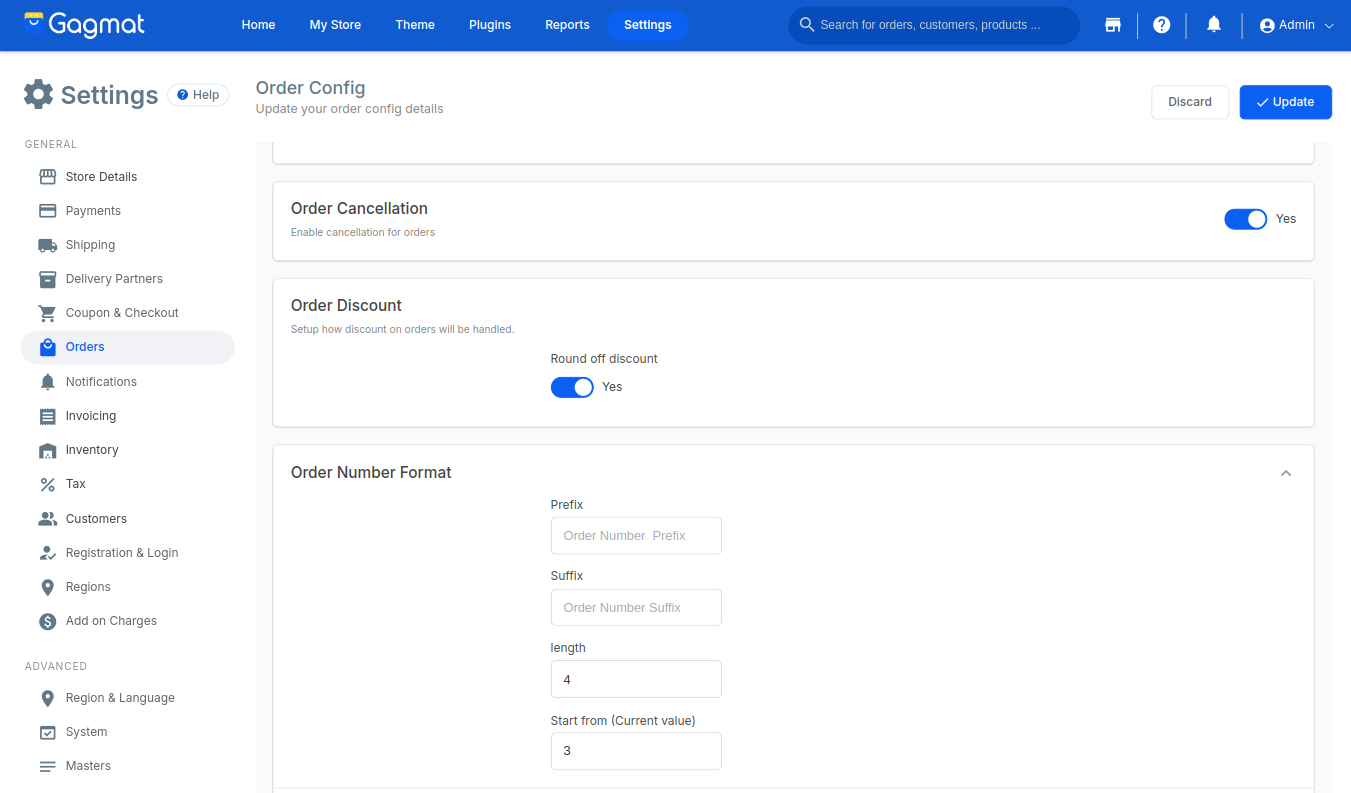The width and height of the screenshot is (1351, 793).
Task: Open the help question mark icon
Action: 1161,25
